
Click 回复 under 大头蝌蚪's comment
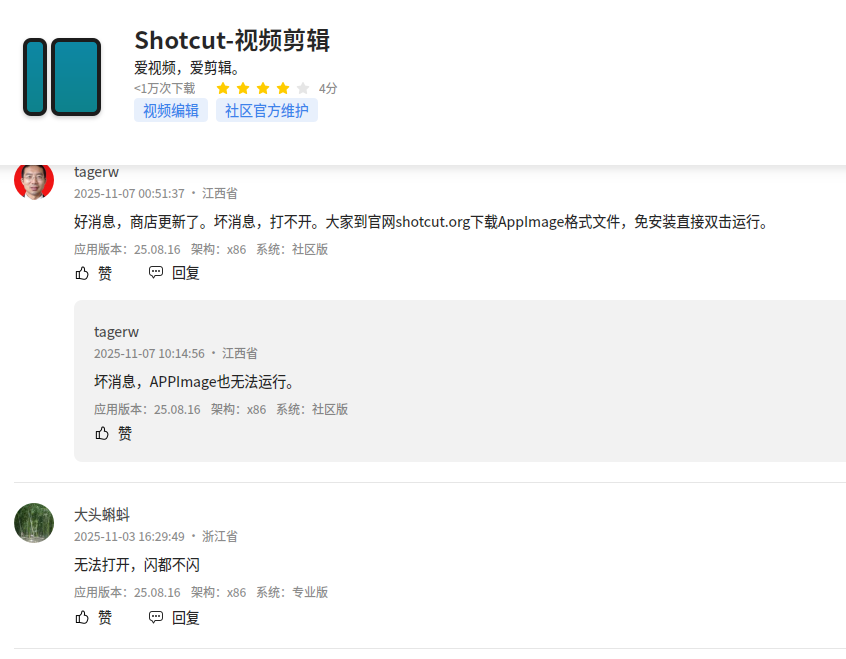[x=186, y=617]
